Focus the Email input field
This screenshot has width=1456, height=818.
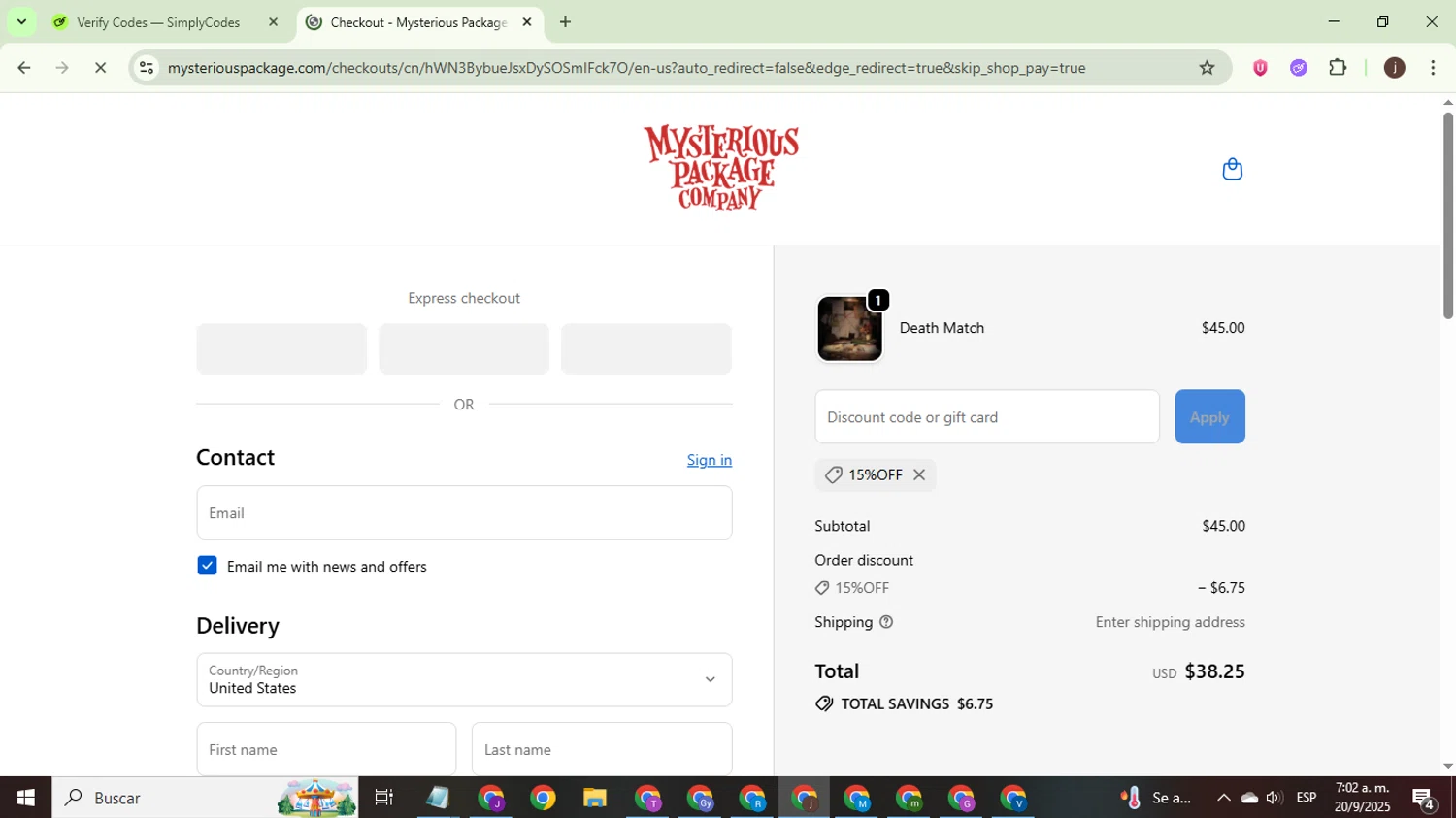click(x=464, y=512)
